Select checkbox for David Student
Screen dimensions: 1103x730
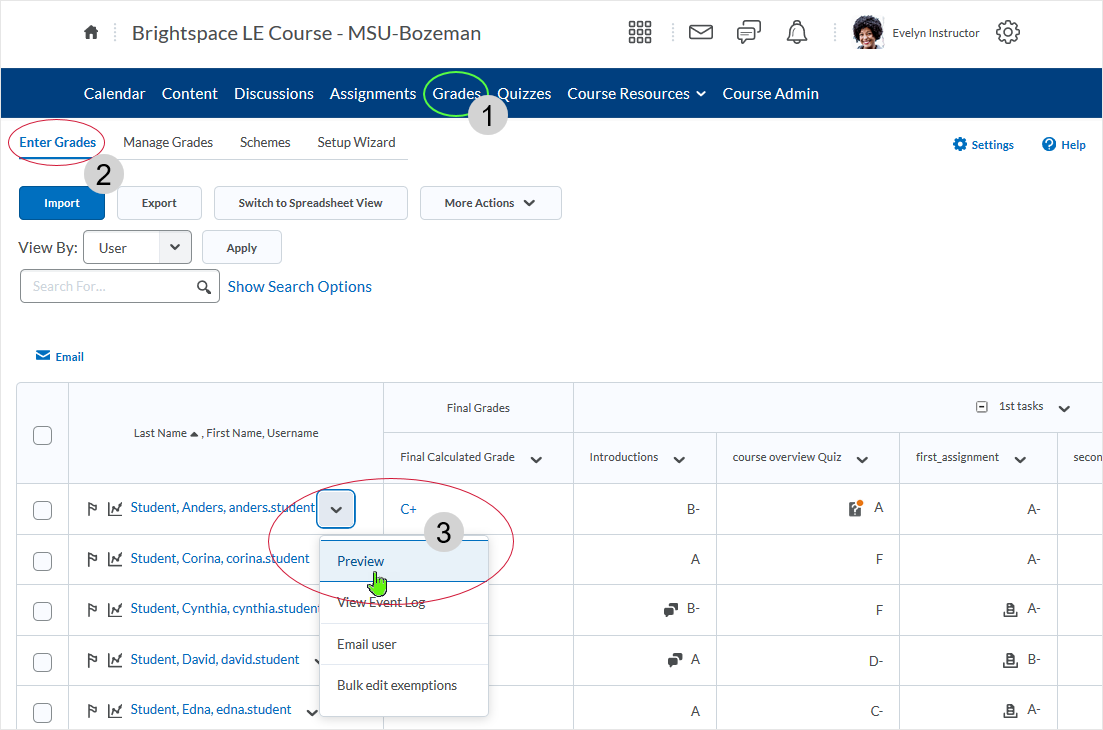pos(42,662)
